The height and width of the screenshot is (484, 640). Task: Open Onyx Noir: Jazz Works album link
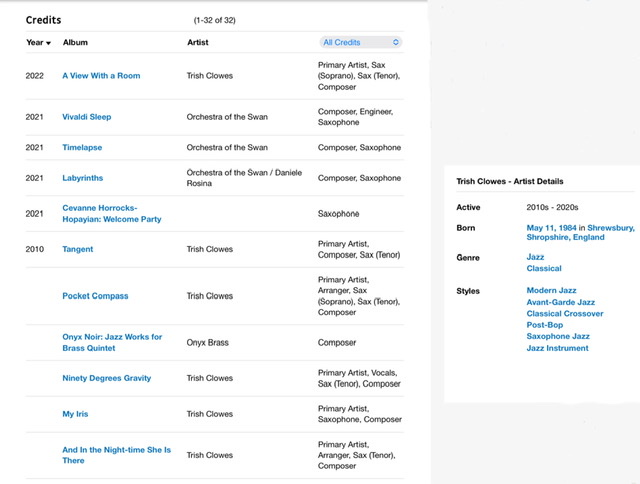[x=112, y=342]
